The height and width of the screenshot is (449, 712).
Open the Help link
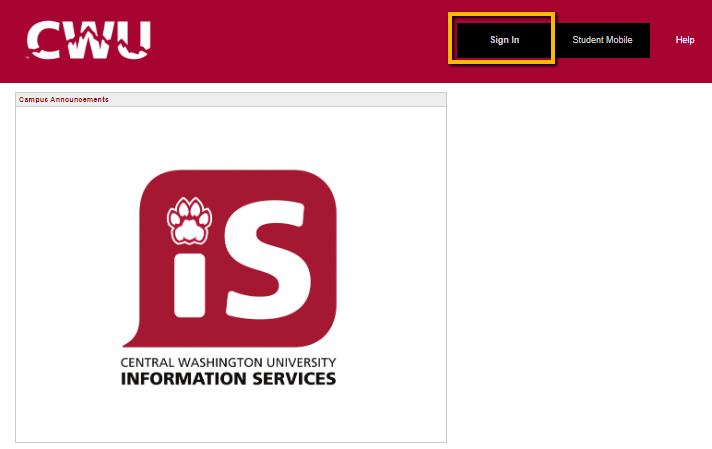tap(684, 40)
